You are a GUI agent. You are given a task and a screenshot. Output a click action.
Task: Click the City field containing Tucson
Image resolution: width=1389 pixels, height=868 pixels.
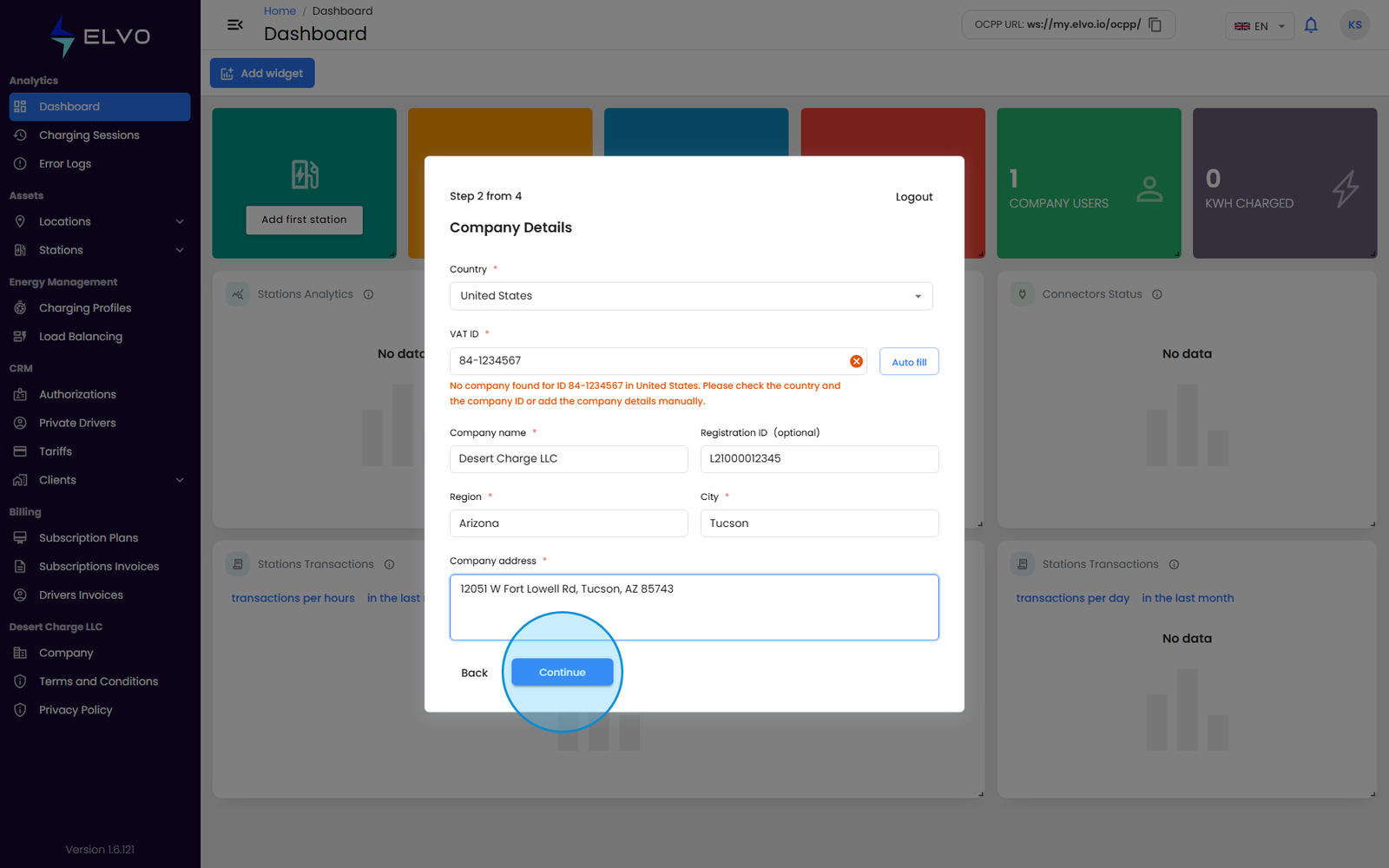[x=820, y=523]
